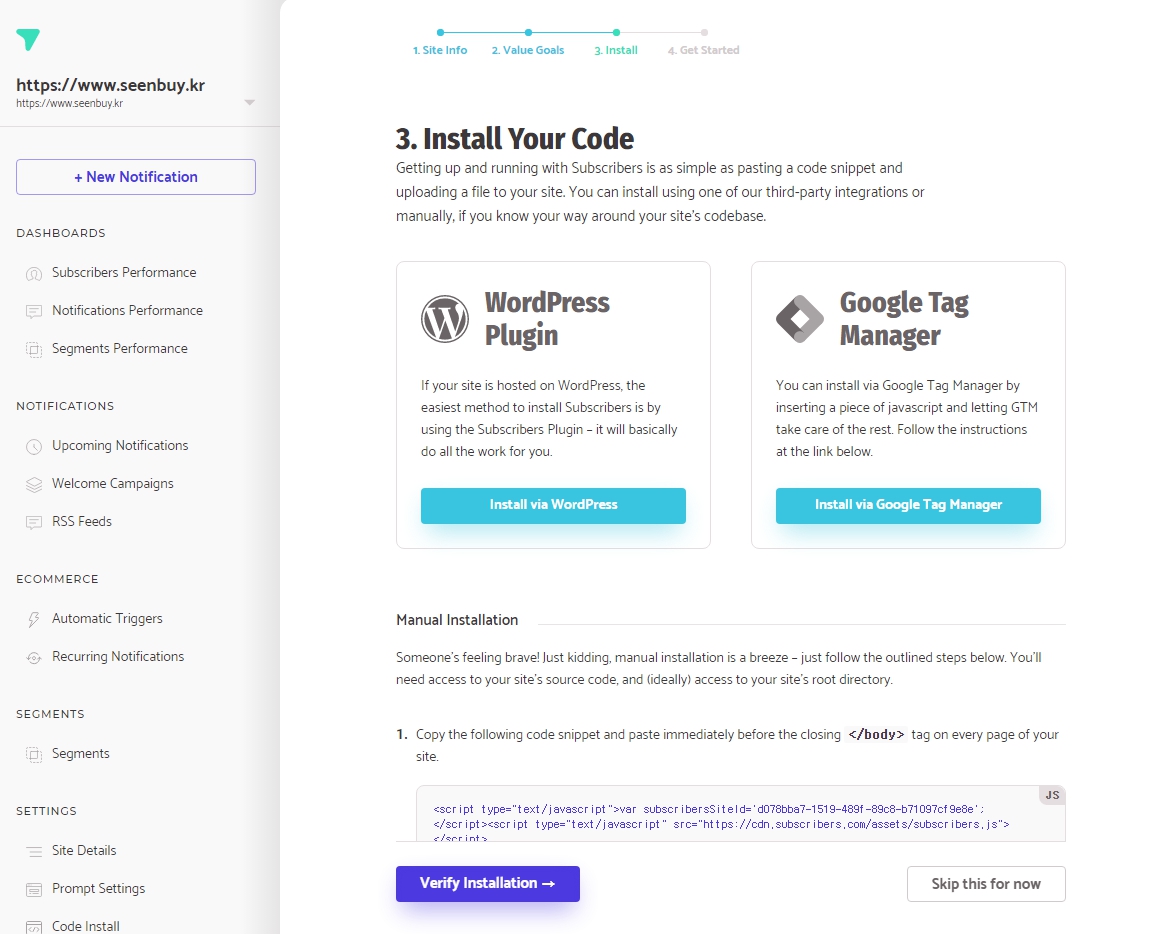
Task: Click the Subscribers funnel logo icon
Action: [29, 40]
